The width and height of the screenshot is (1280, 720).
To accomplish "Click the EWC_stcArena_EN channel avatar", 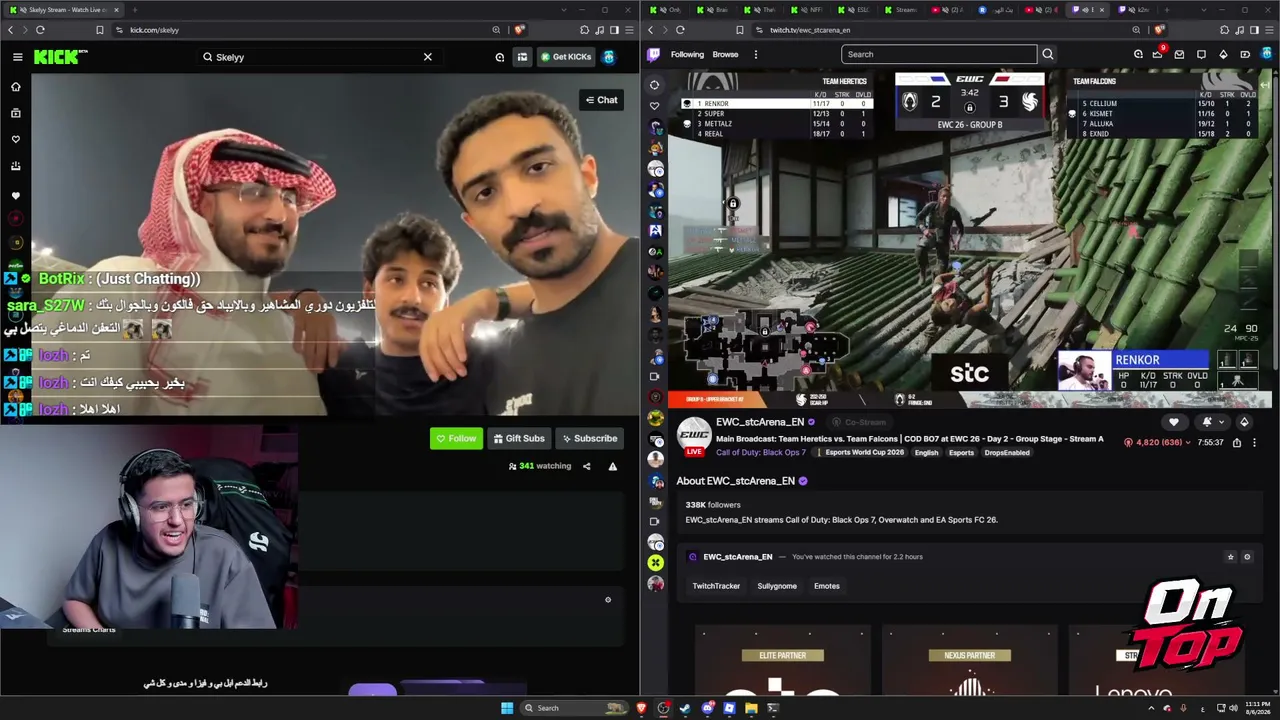I will tap(694, 436).
